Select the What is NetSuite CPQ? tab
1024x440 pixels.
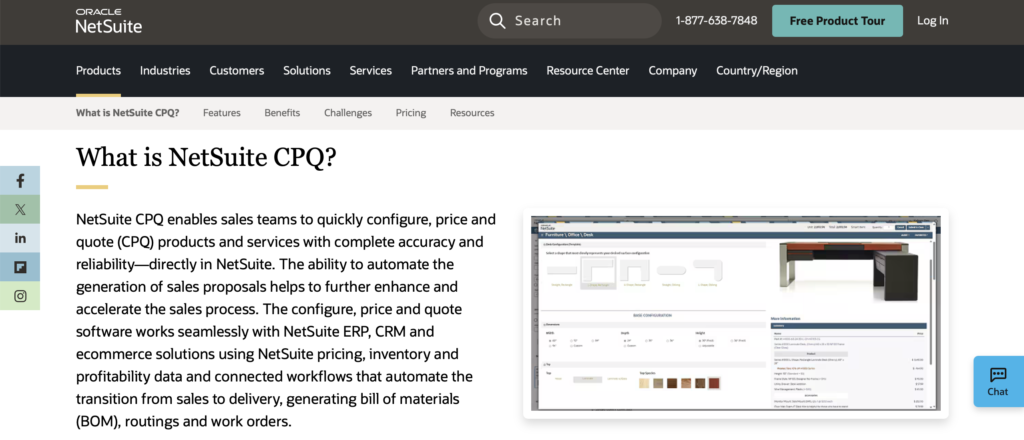(x=127, y=113)
